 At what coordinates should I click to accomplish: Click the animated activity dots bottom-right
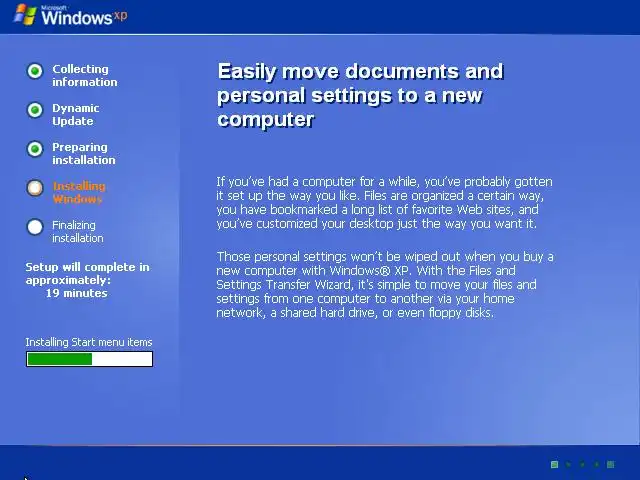(x=582, y=464)
